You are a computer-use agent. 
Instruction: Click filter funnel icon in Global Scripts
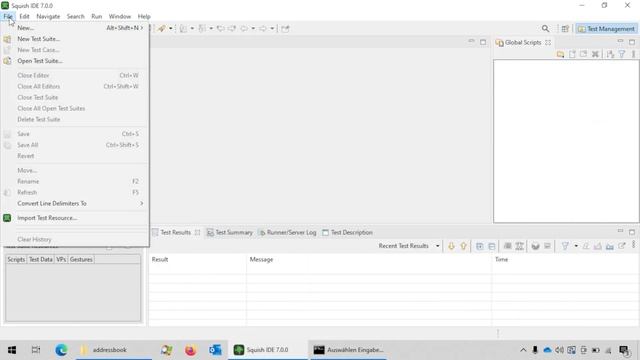pyautogui.click(x=622, y=54)
